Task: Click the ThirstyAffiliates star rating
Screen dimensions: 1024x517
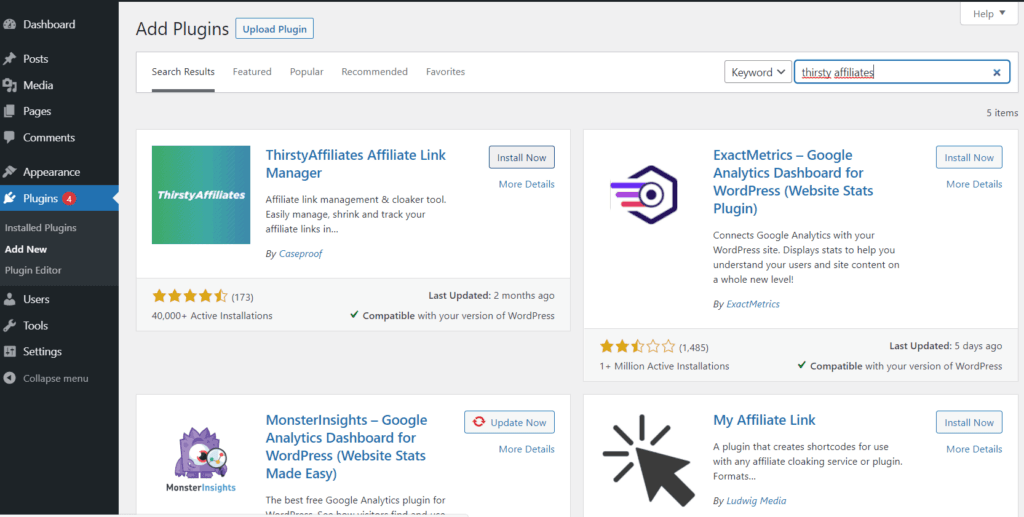Action: pos(189,297)
